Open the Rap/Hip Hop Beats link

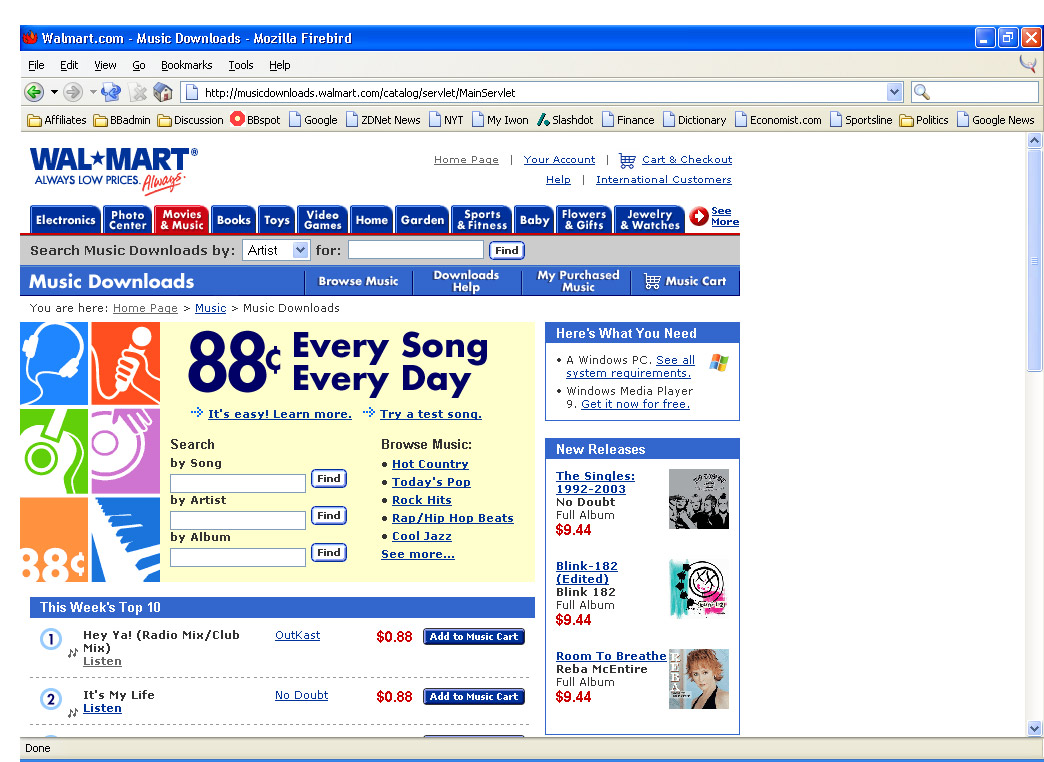point(453,518)
